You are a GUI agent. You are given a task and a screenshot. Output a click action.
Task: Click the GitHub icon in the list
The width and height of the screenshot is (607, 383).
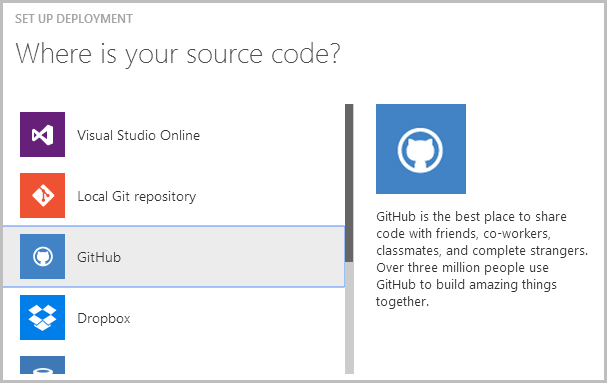(42, 256)
